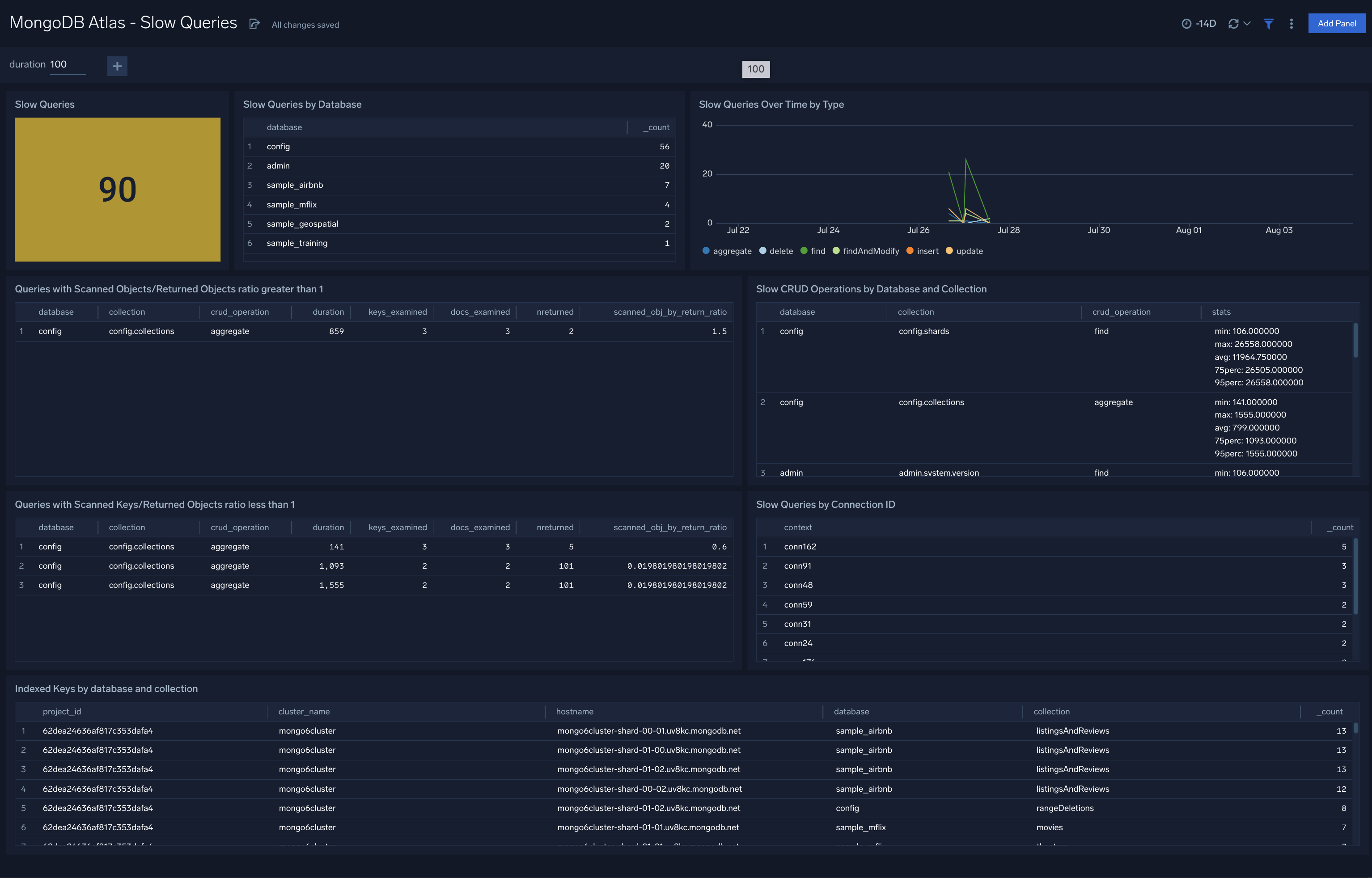Click the refresh dashboard icon
1372x878 pixels.
coord(1233,23)
